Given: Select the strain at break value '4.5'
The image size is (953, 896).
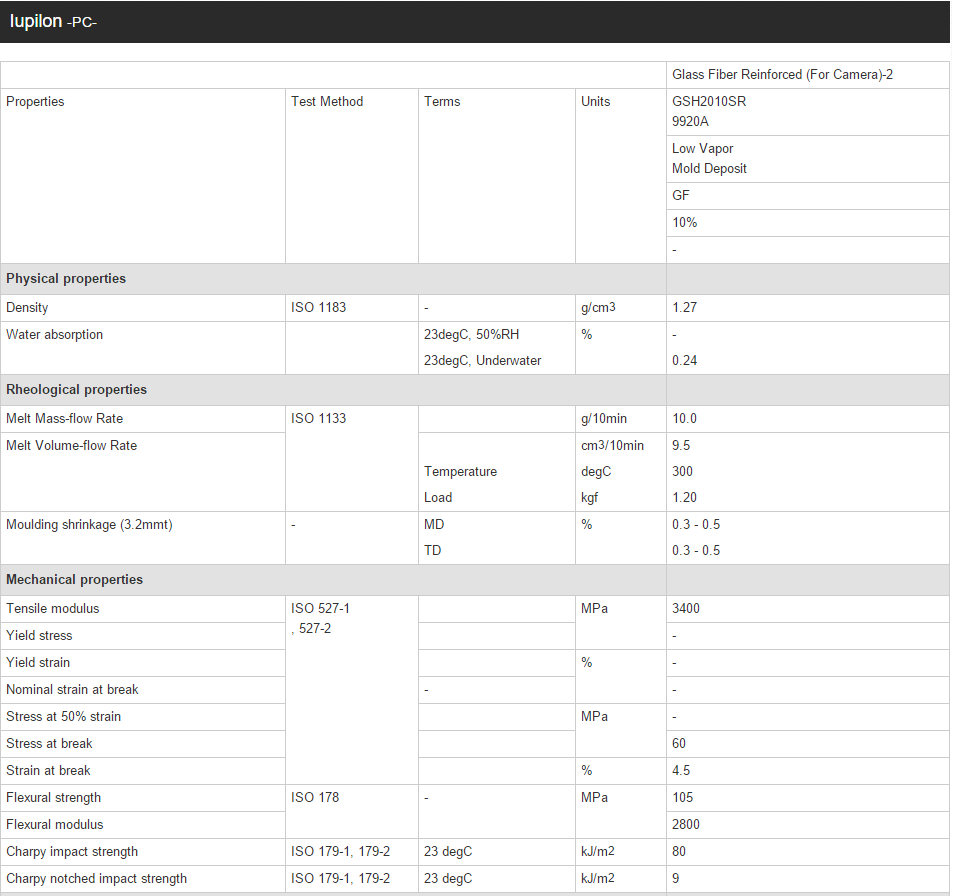Looking at the screenshot, I should click(x=681, y=771).
